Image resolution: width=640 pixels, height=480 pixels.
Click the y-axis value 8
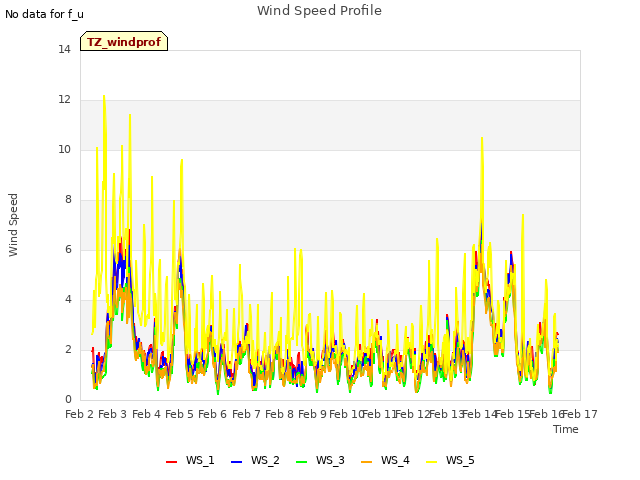(x=68, y=200)
